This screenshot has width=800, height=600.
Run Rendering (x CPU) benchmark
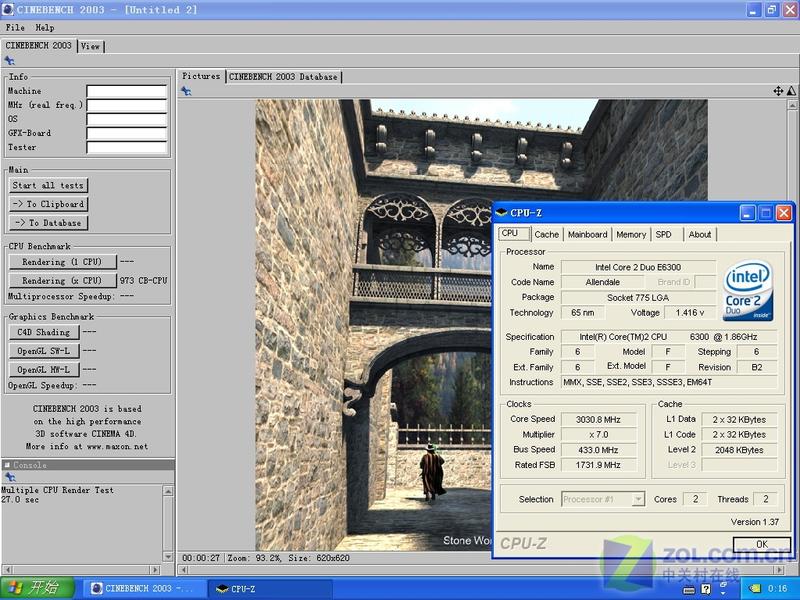tap(62, 281)
